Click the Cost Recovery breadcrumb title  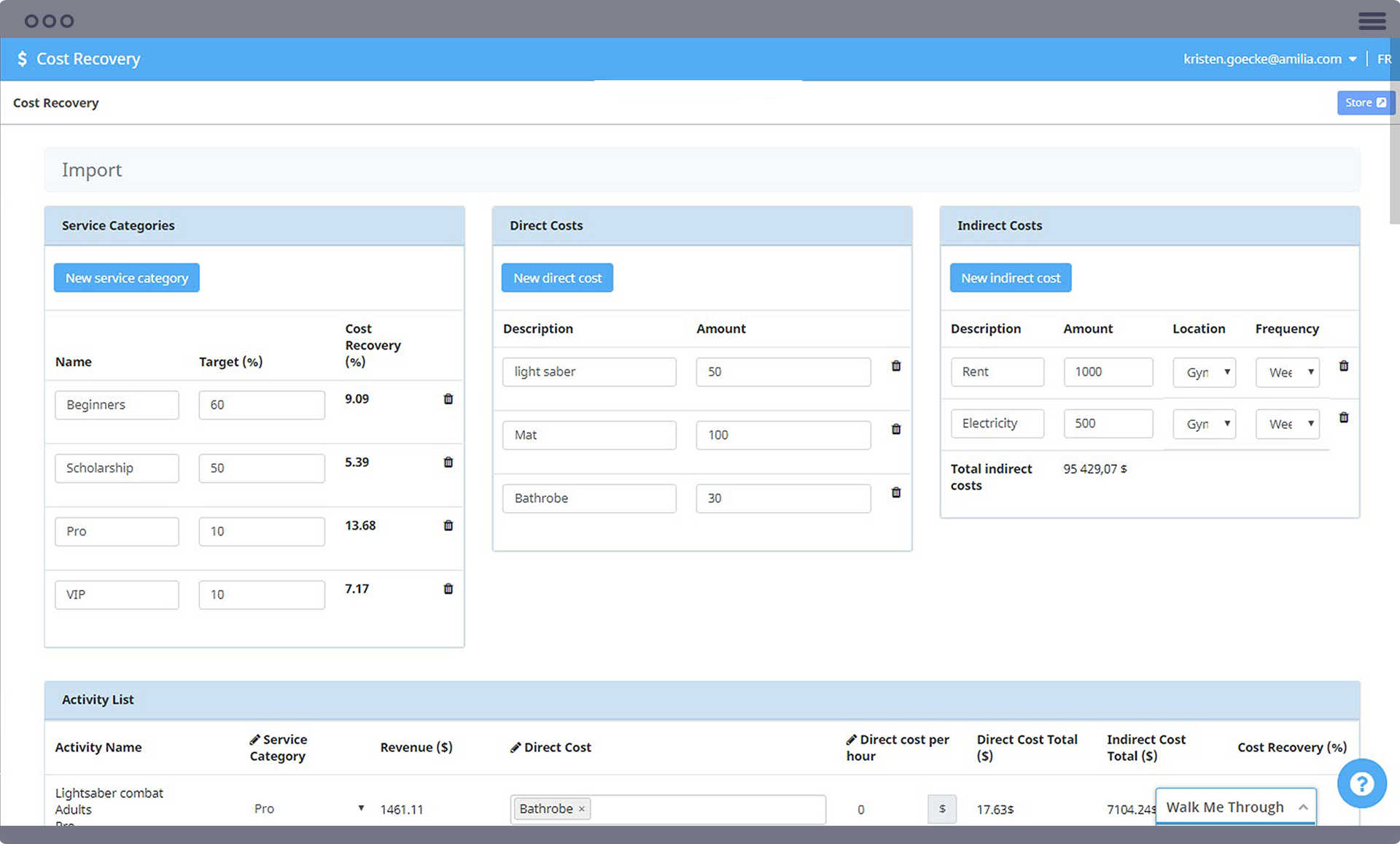pos(55,103)
